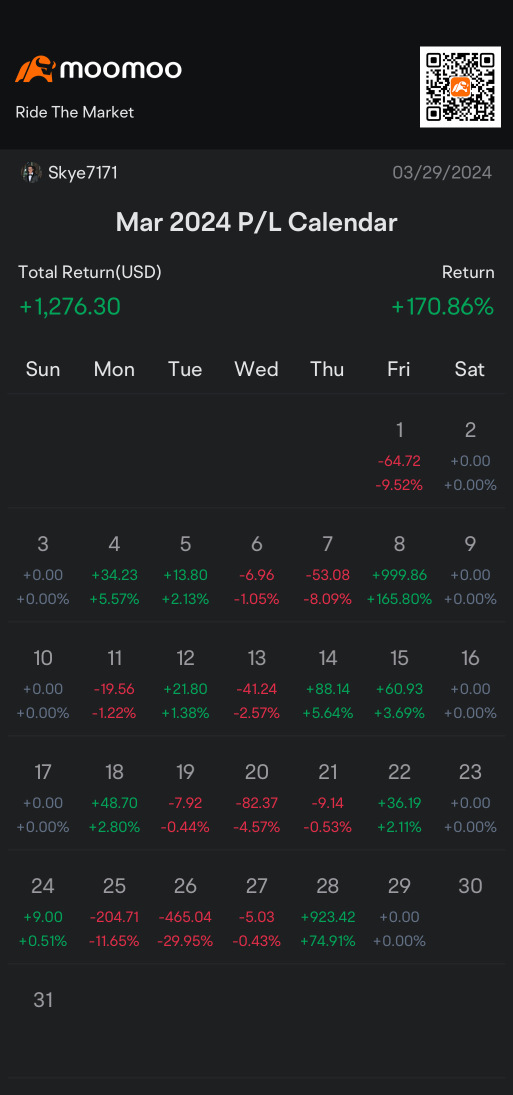This screenshot has width=513, height=1095.
Task: Open the Skye7171 username link
Action: 82,173
